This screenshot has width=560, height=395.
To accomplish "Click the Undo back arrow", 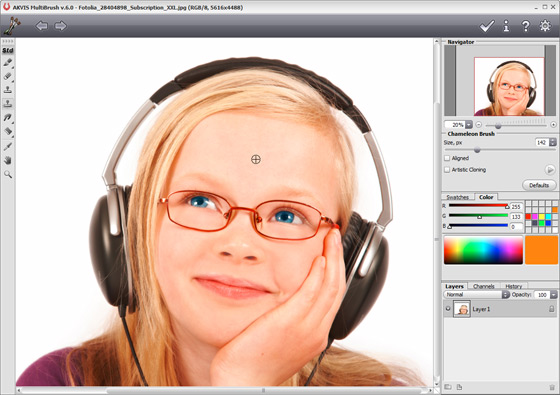I will [x=42, y=26].
